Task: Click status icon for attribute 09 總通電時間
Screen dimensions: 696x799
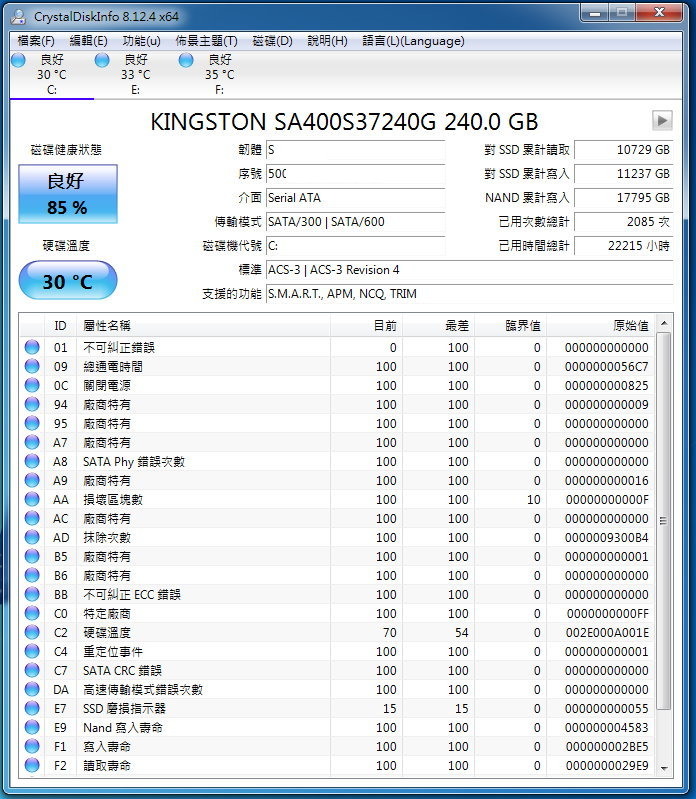Action: (32, 366)
